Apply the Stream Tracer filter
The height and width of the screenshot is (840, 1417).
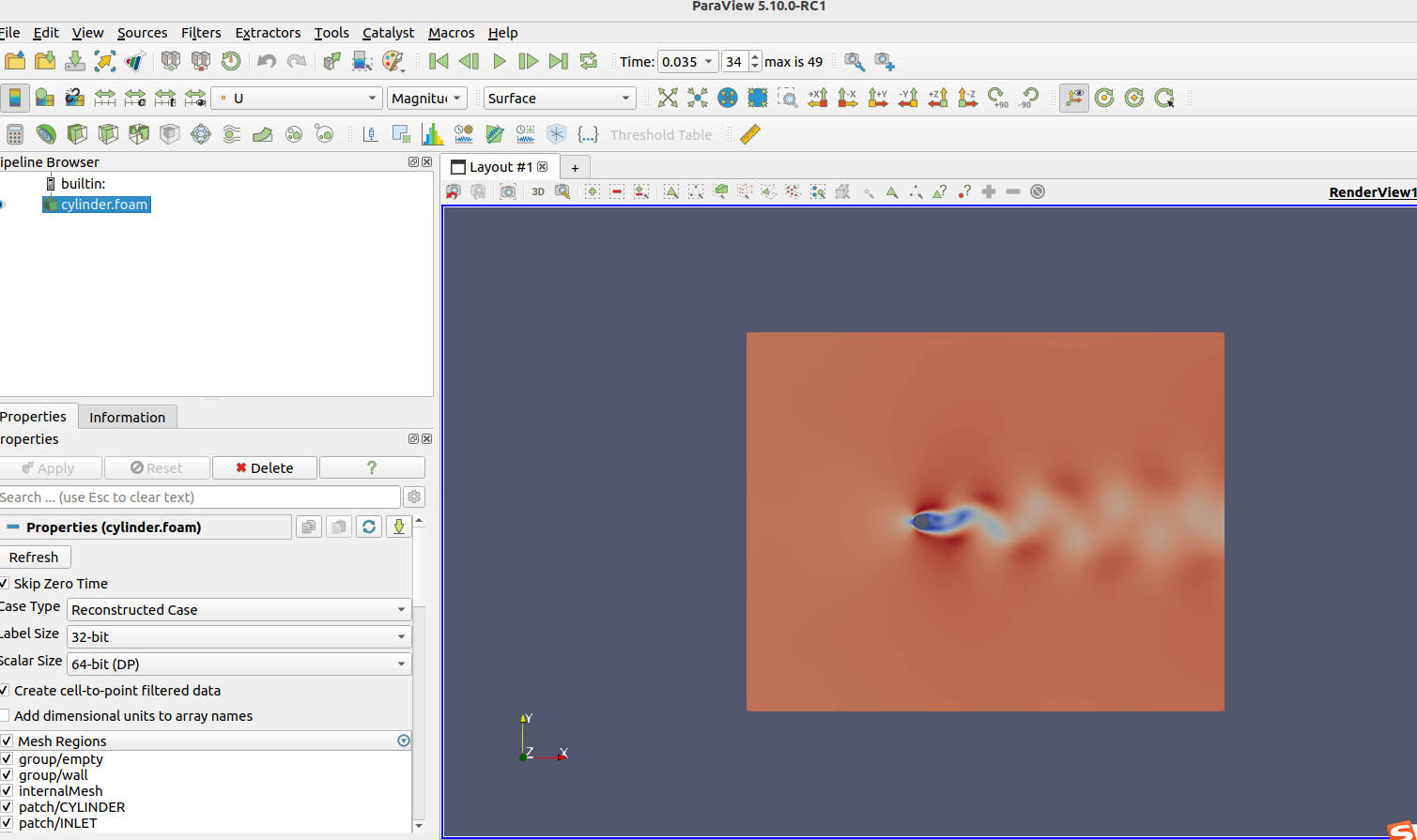click(x=232, y=134)
